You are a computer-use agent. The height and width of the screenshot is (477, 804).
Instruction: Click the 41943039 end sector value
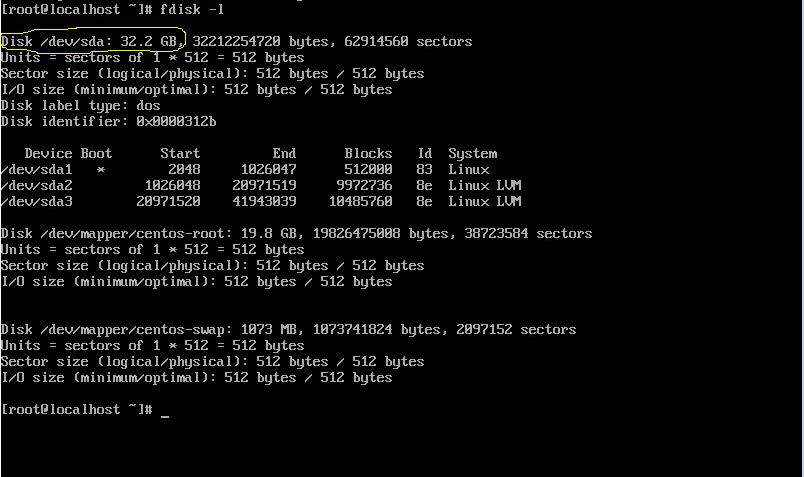point(264,201)
